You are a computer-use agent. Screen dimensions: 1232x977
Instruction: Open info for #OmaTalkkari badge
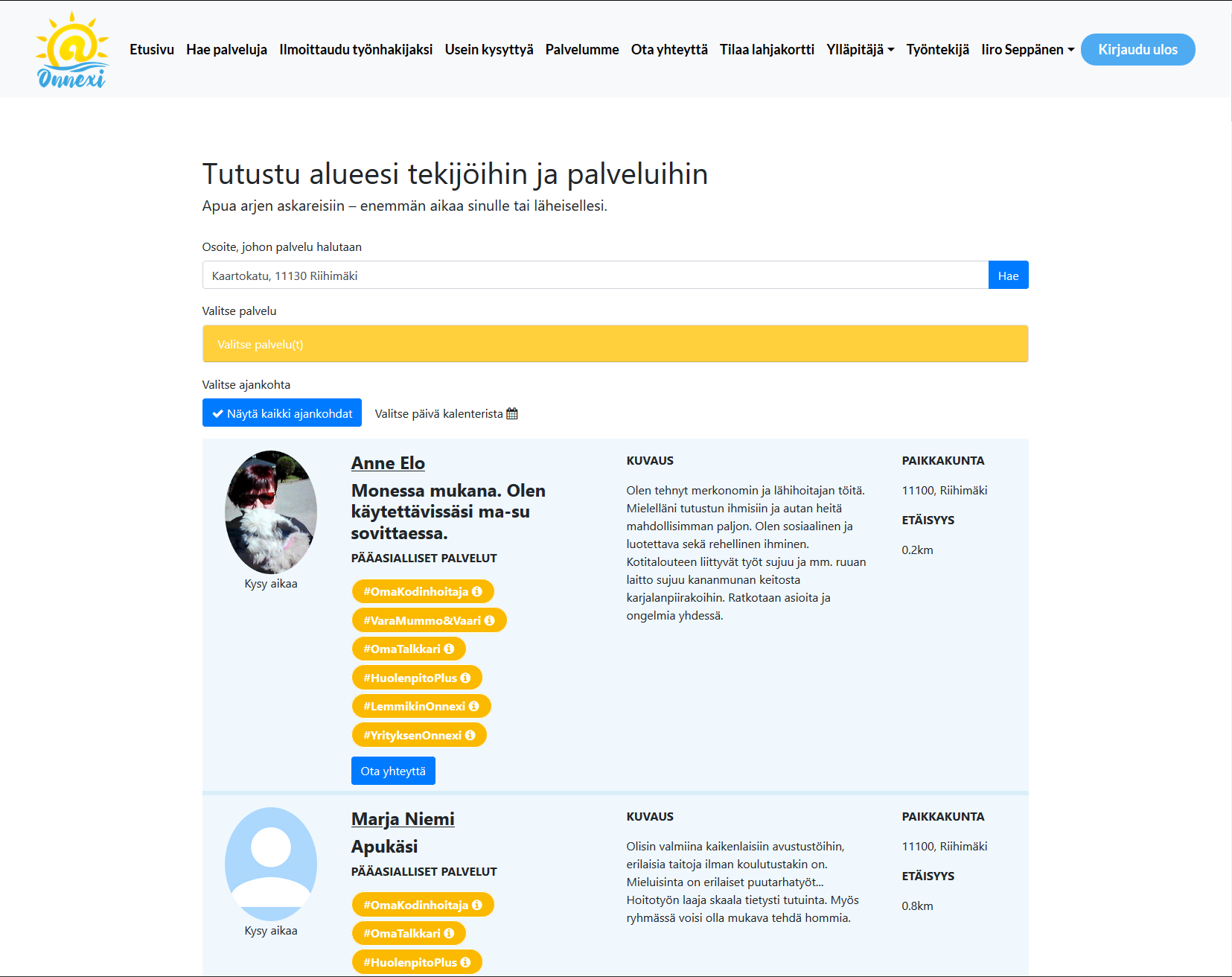tap(450, 649)
